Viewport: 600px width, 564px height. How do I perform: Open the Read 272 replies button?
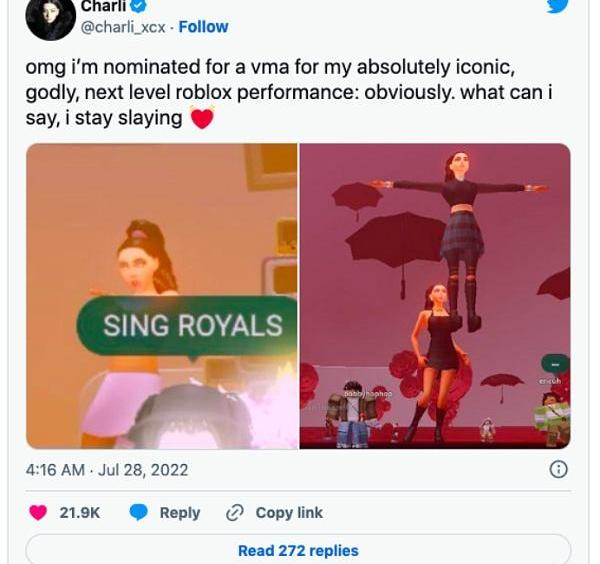coord(298,550)
